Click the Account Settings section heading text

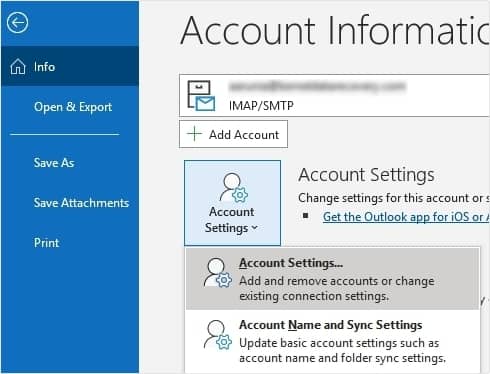coord(366,175)
